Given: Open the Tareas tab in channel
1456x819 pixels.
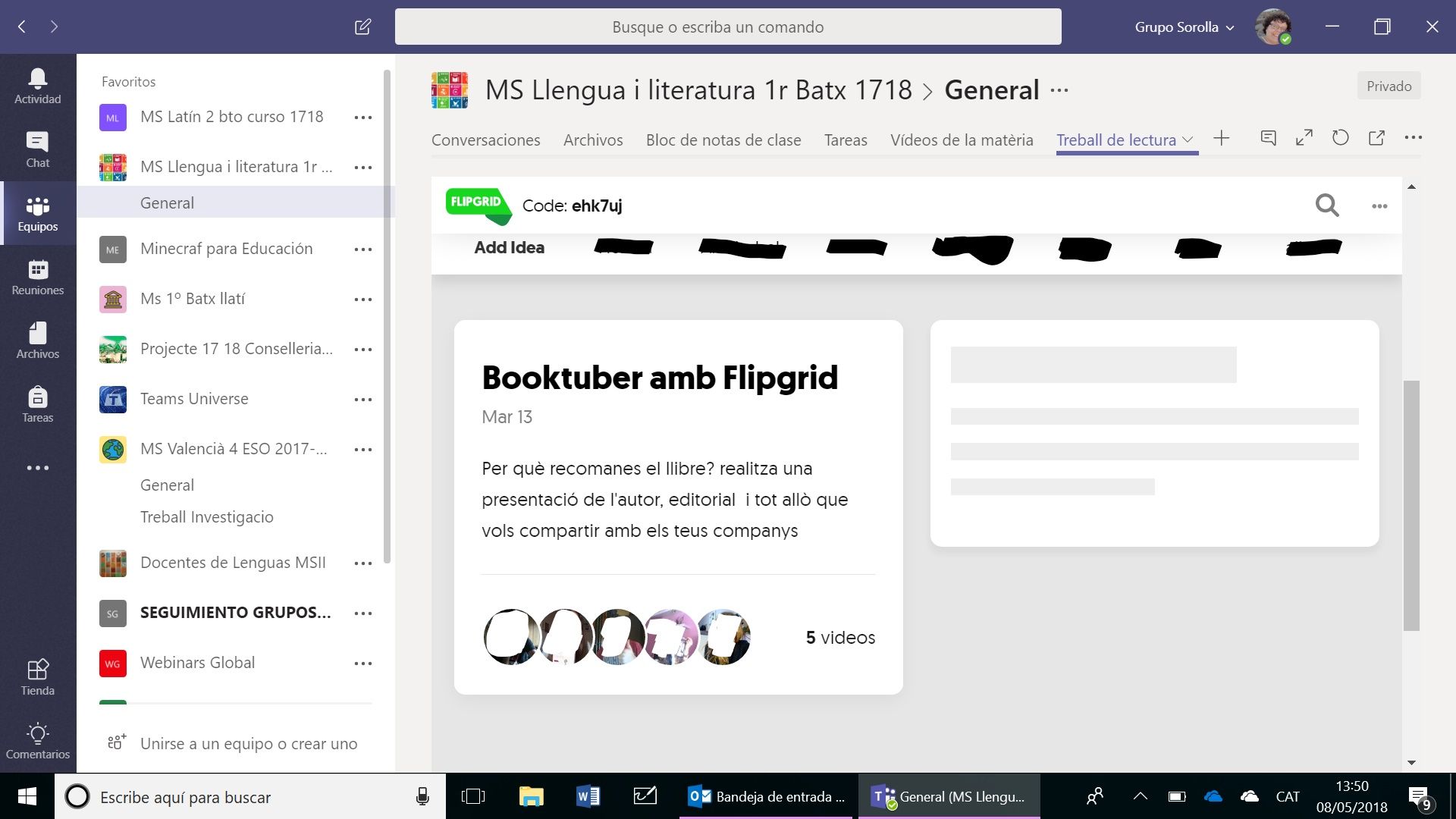Looking at the screenshot, I should pos(846,140).
